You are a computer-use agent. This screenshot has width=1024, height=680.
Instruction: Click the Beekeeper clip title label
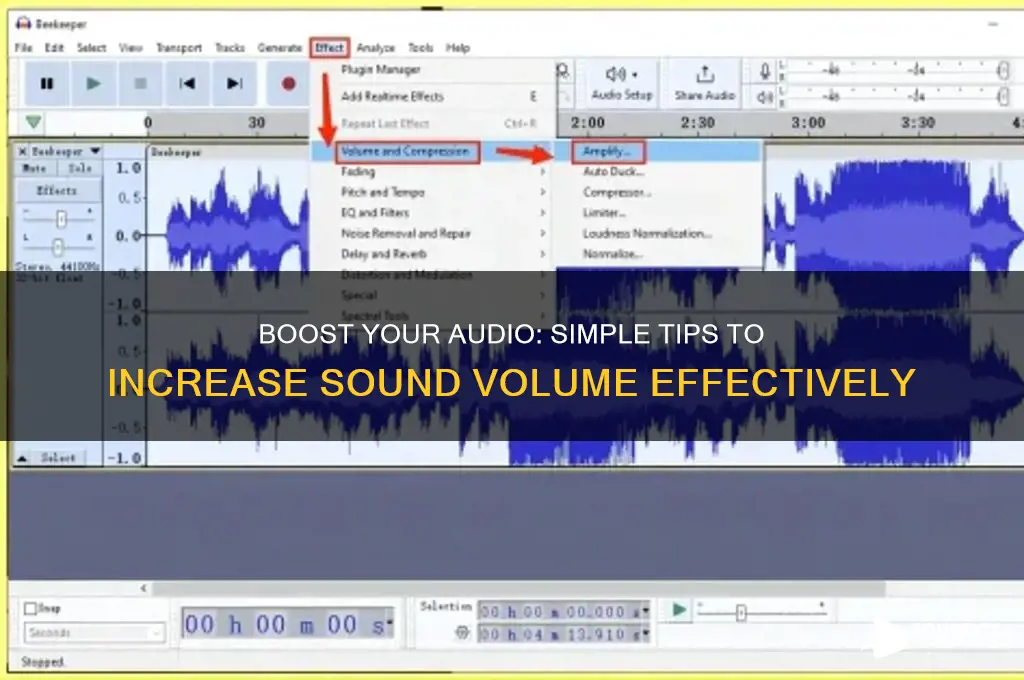(x=176, y=152)
